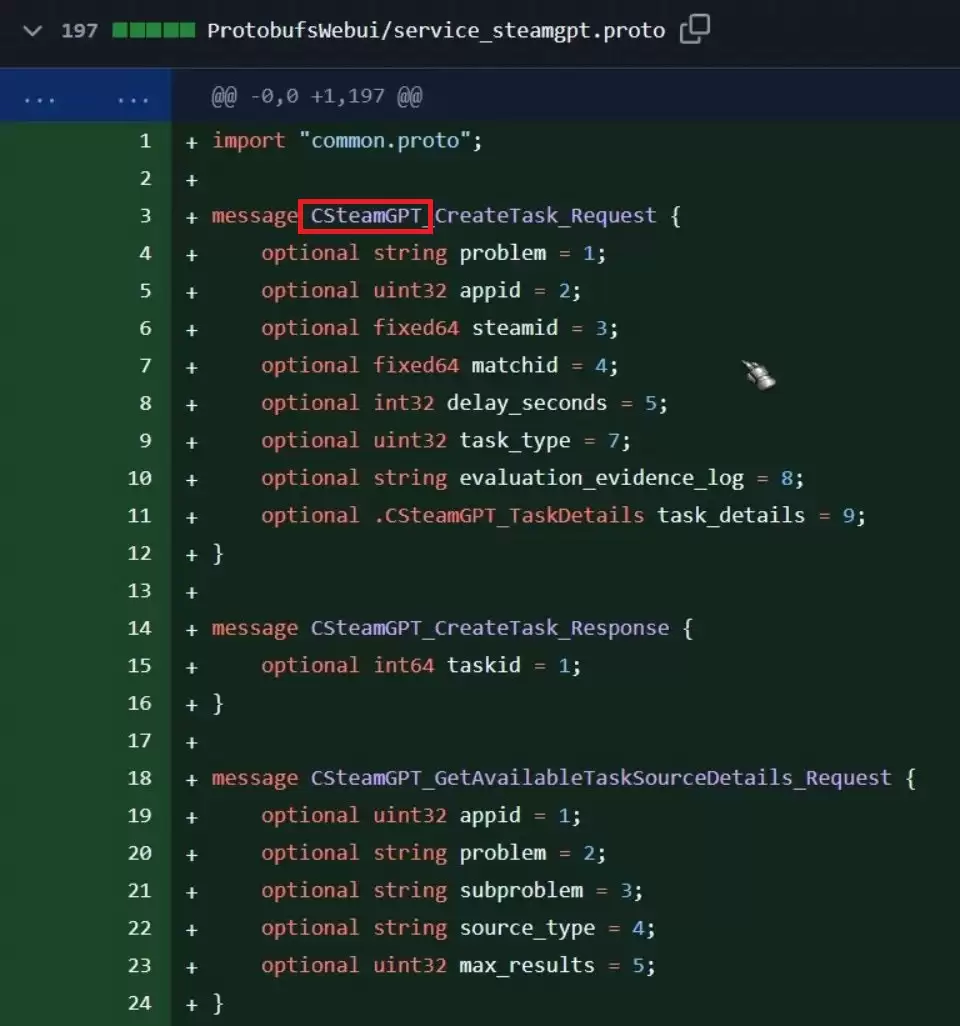Viewport: 960px width, 1026px height.
Task: Click the import common.proto statement
Action: 345,140
